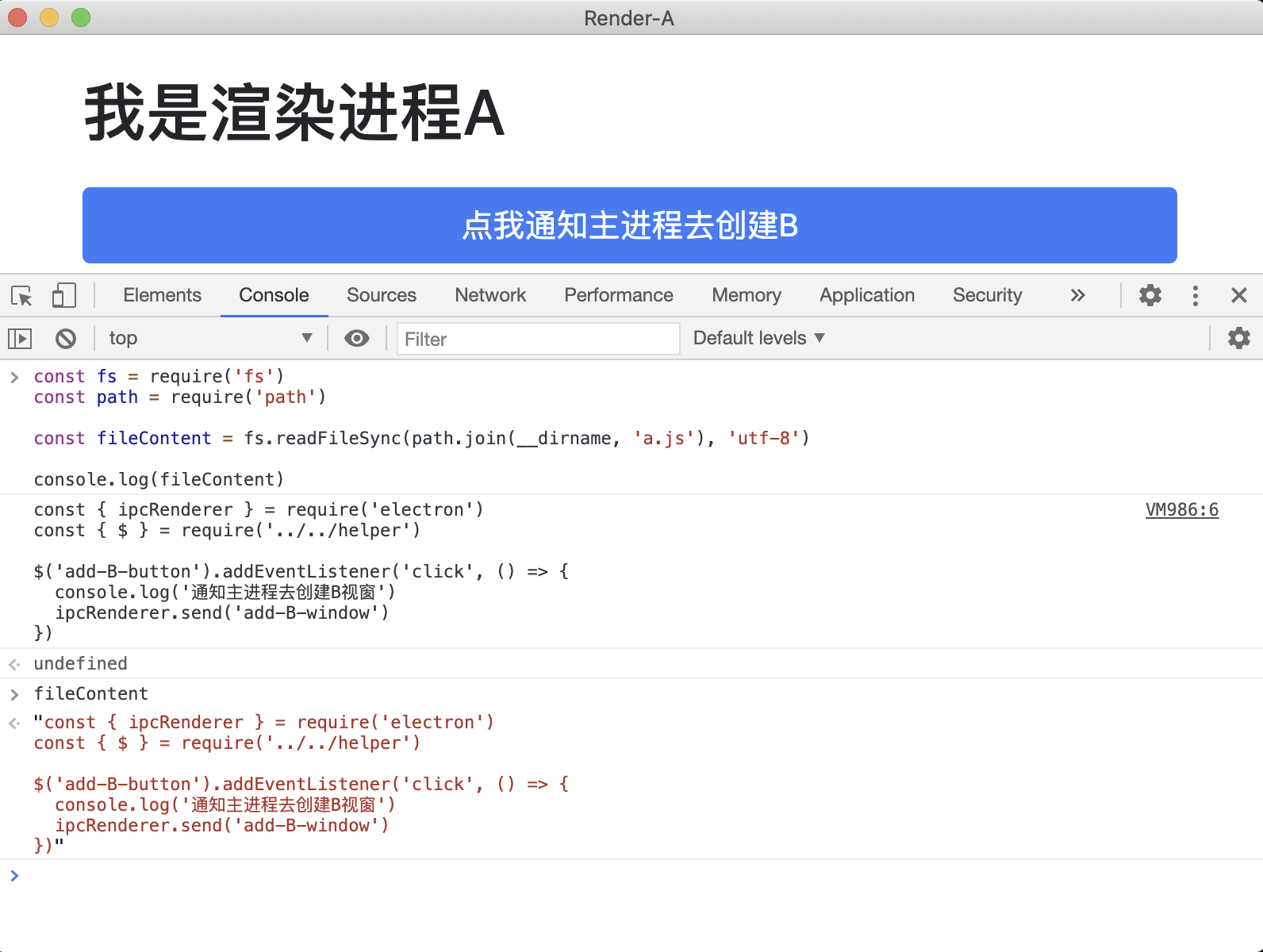
Task: Open the Network tab
Action: pos(490,295)
